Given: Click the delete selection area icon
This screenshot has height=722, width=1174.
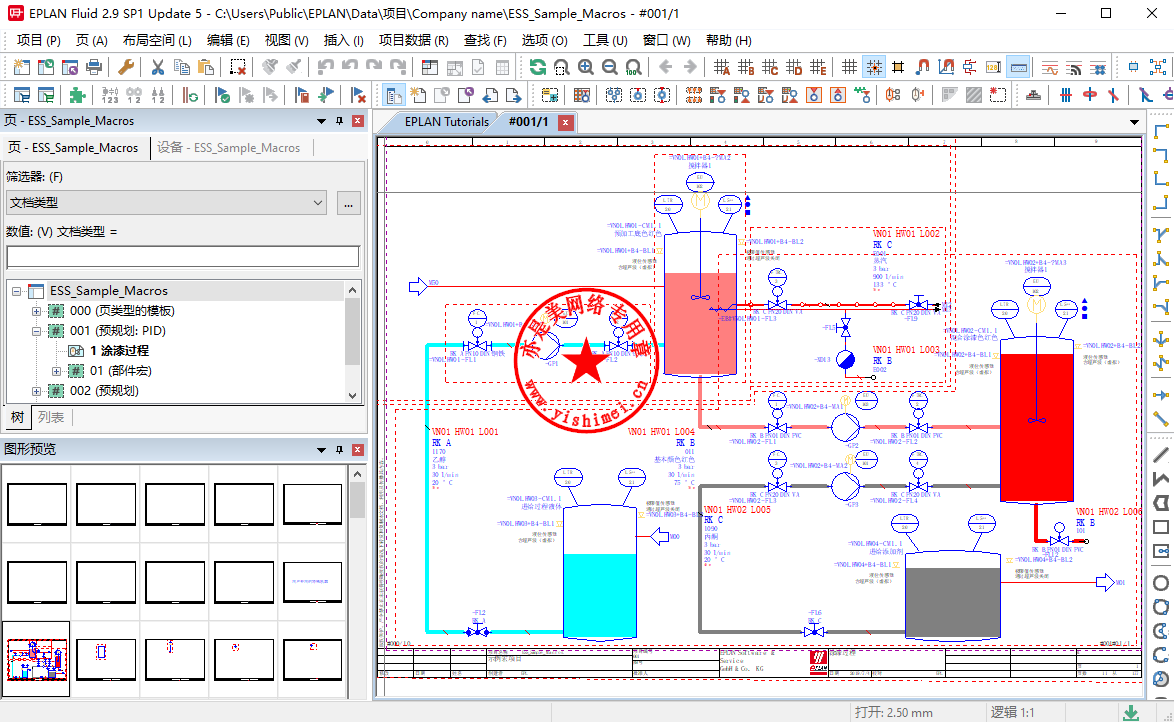Looking at the screenshot, I should (x=237, y=67).
